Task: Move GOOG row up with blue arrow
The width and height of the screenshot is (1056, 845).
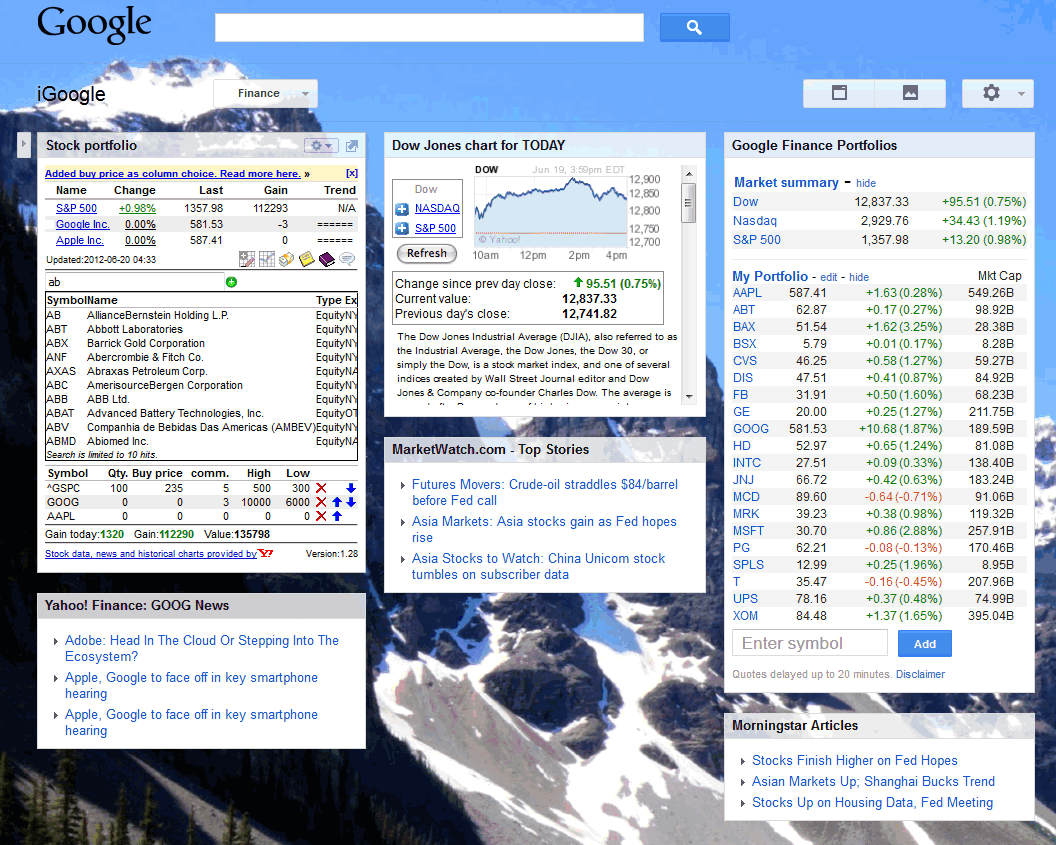Action: pyautogui.click(x=337, y=502)
